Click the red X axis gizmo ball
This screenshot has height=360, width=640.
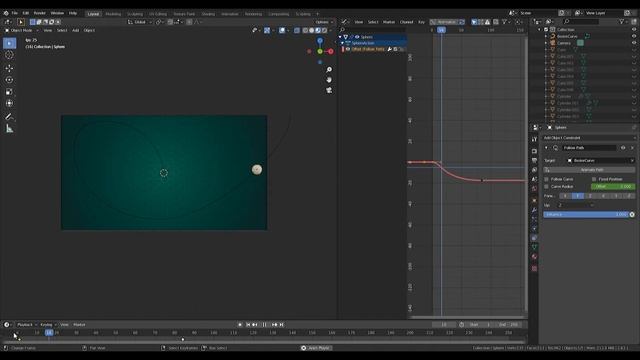(331, 51)
